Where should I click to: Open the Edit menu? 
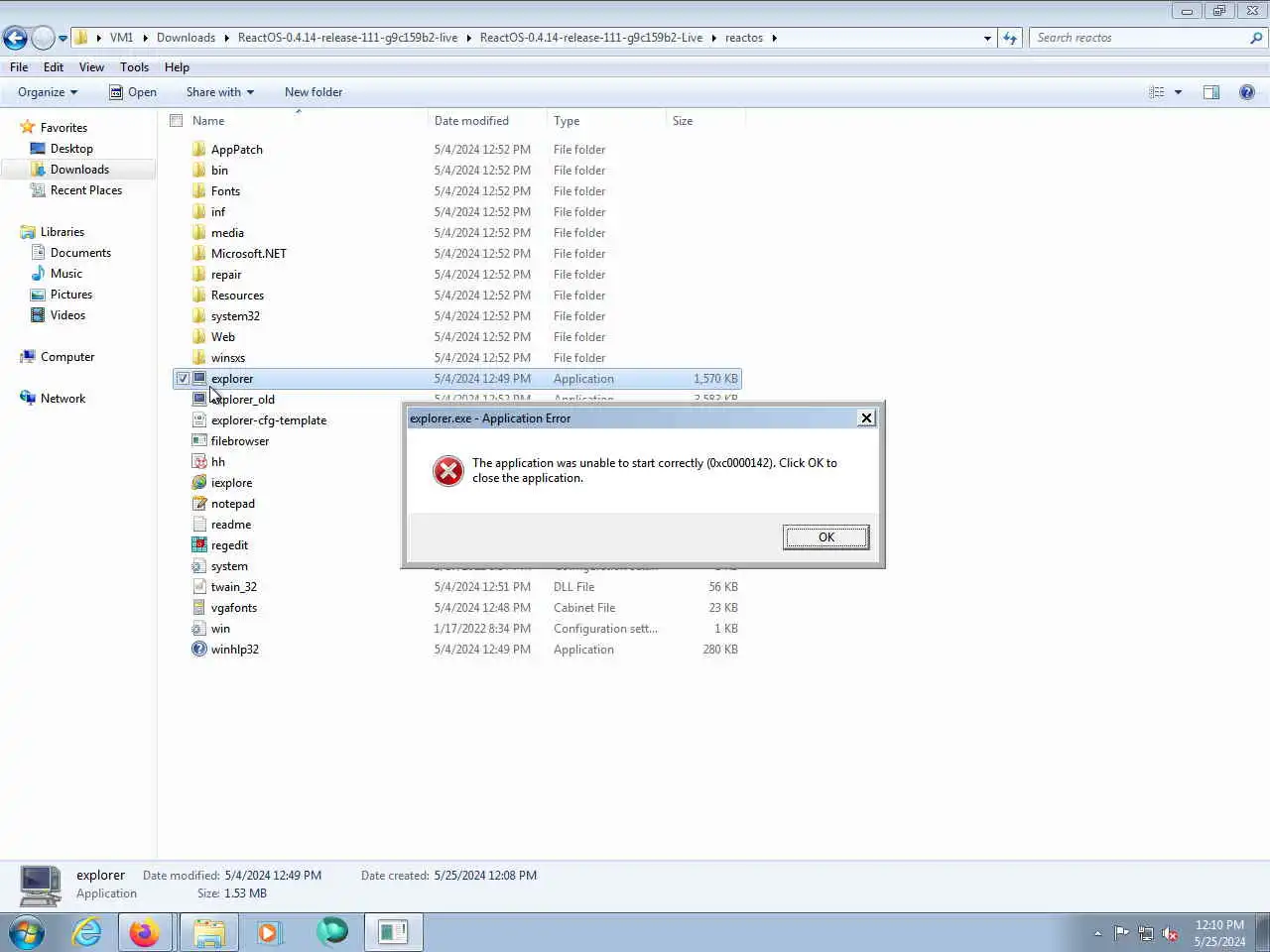point(54,67)
